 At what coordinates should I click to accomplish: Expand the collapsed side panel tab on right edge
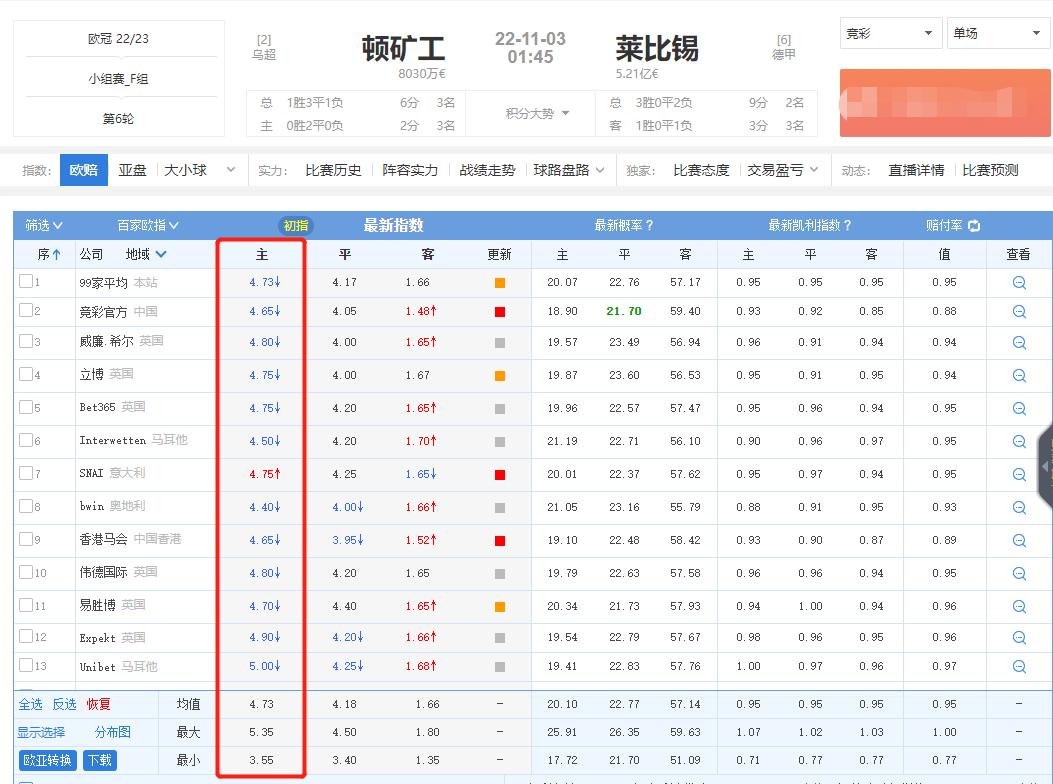(x=1046, y=465)
